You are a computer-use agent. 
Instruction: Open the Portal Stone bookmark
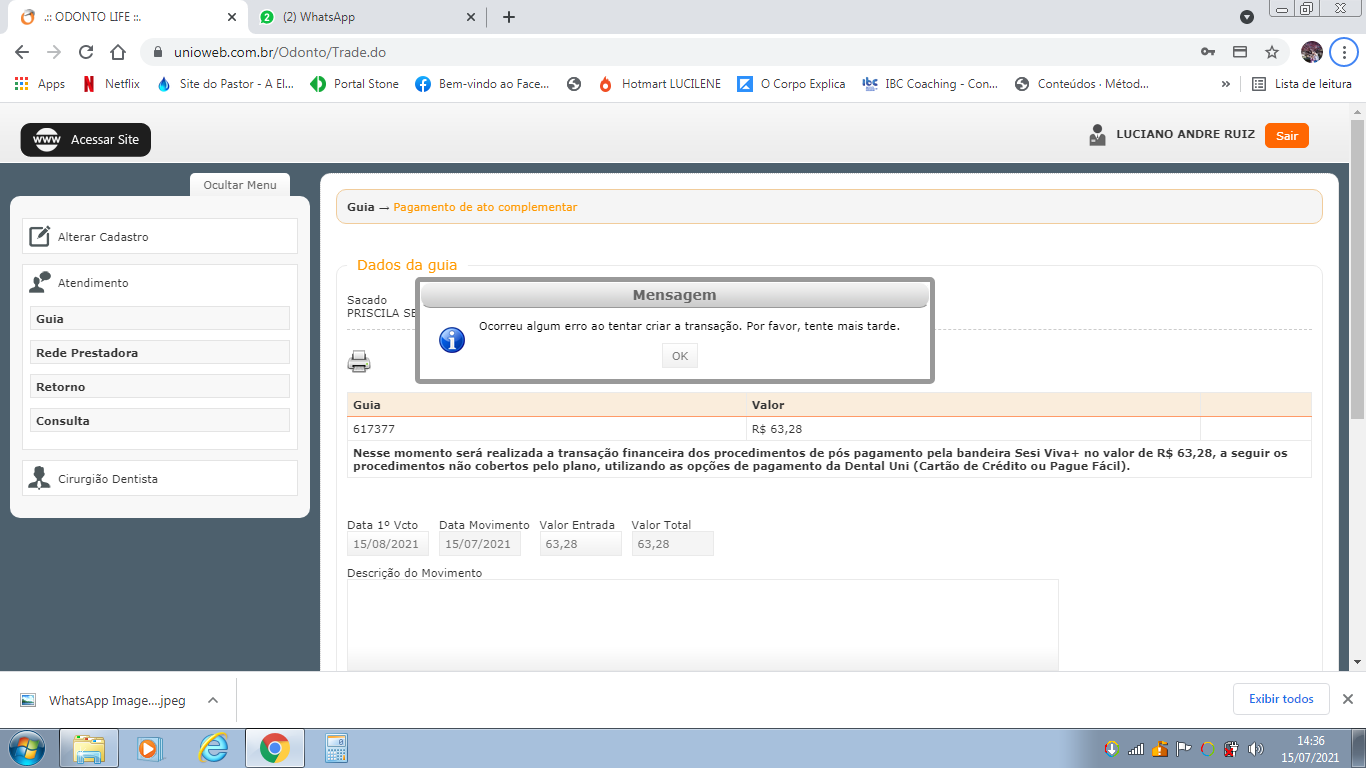click(x=355, y=84)
